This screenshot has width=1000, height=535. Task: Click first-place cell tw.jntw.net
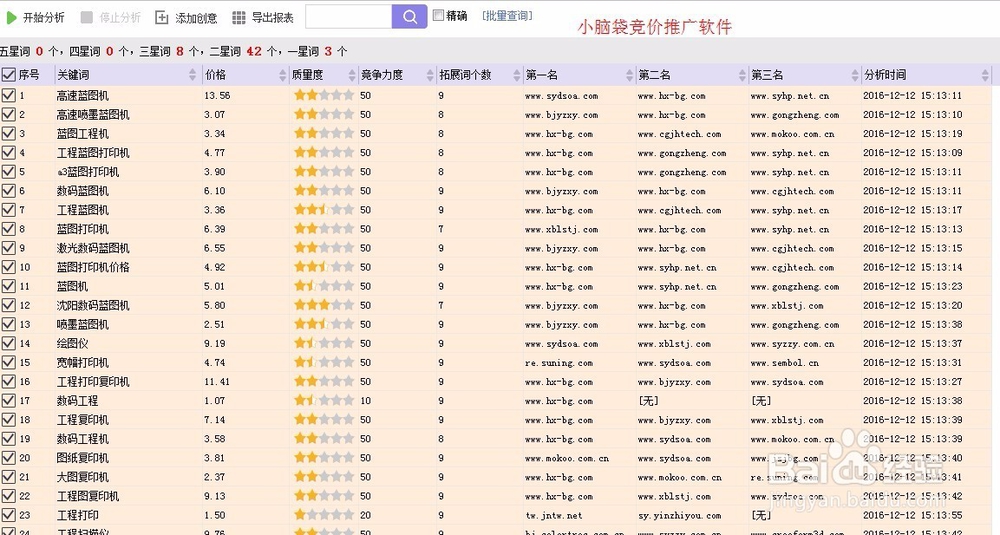pos(554,515)
